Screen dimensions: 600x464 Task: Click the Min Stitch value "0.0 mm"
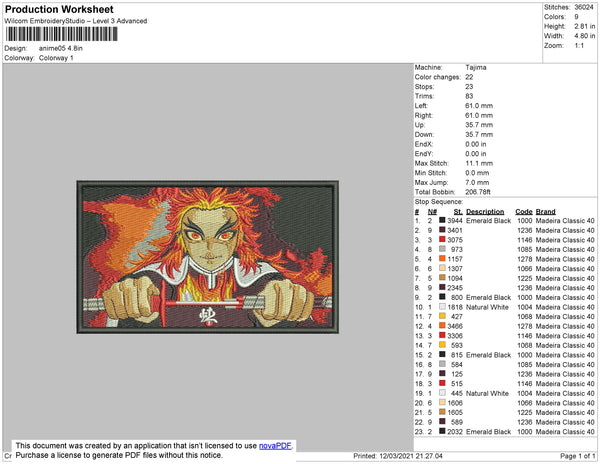tap(477, 173)
